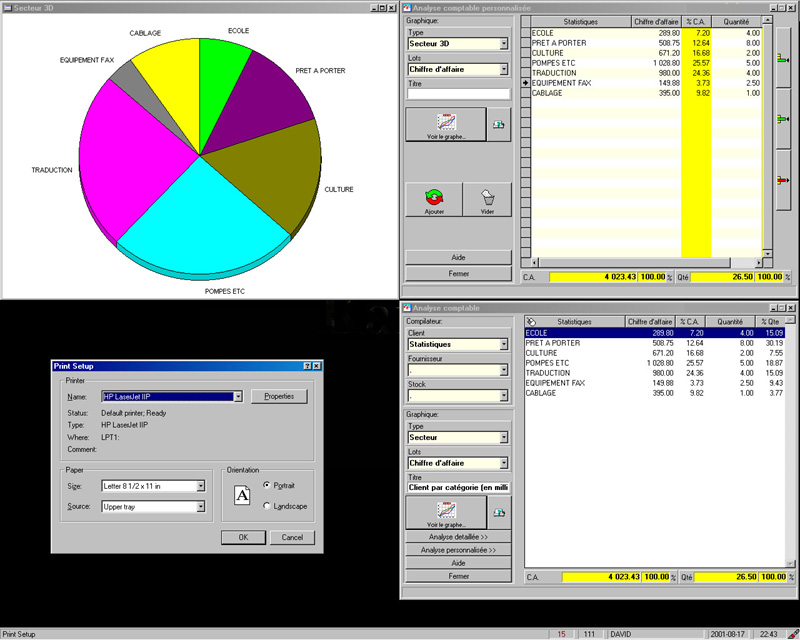This screenshot has width=800, height=640.
Task: Click the printer Properties button
Action: (x=278, y=396)
